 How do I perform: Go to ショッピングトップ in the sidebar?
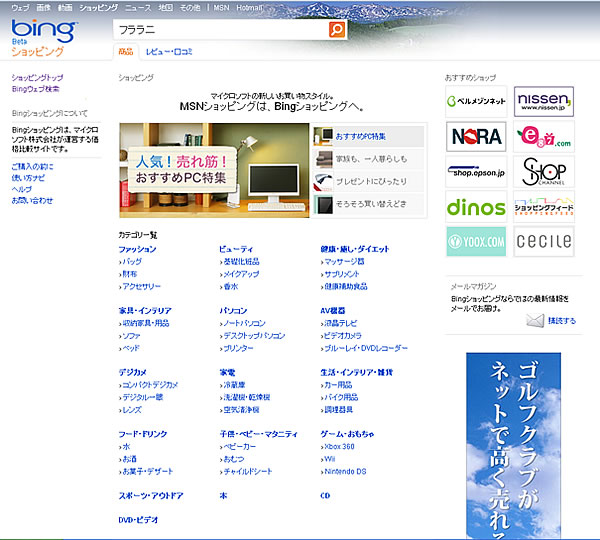(38, 78)
